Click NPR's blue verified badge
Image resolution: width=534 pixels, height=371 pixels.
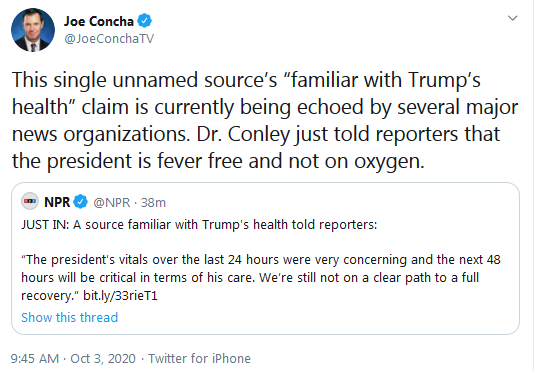click(80, 202)
